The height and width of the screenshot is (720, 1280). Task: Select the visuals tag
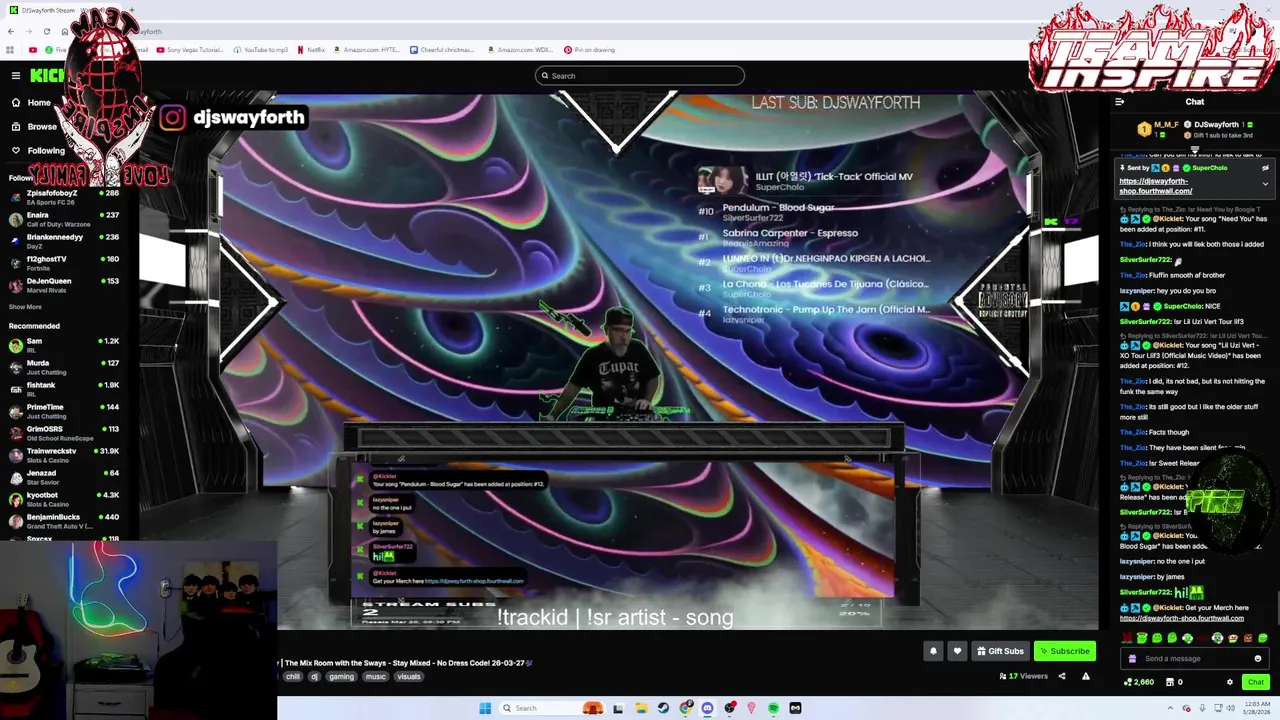pyautogui.click(x=409, y=677)
